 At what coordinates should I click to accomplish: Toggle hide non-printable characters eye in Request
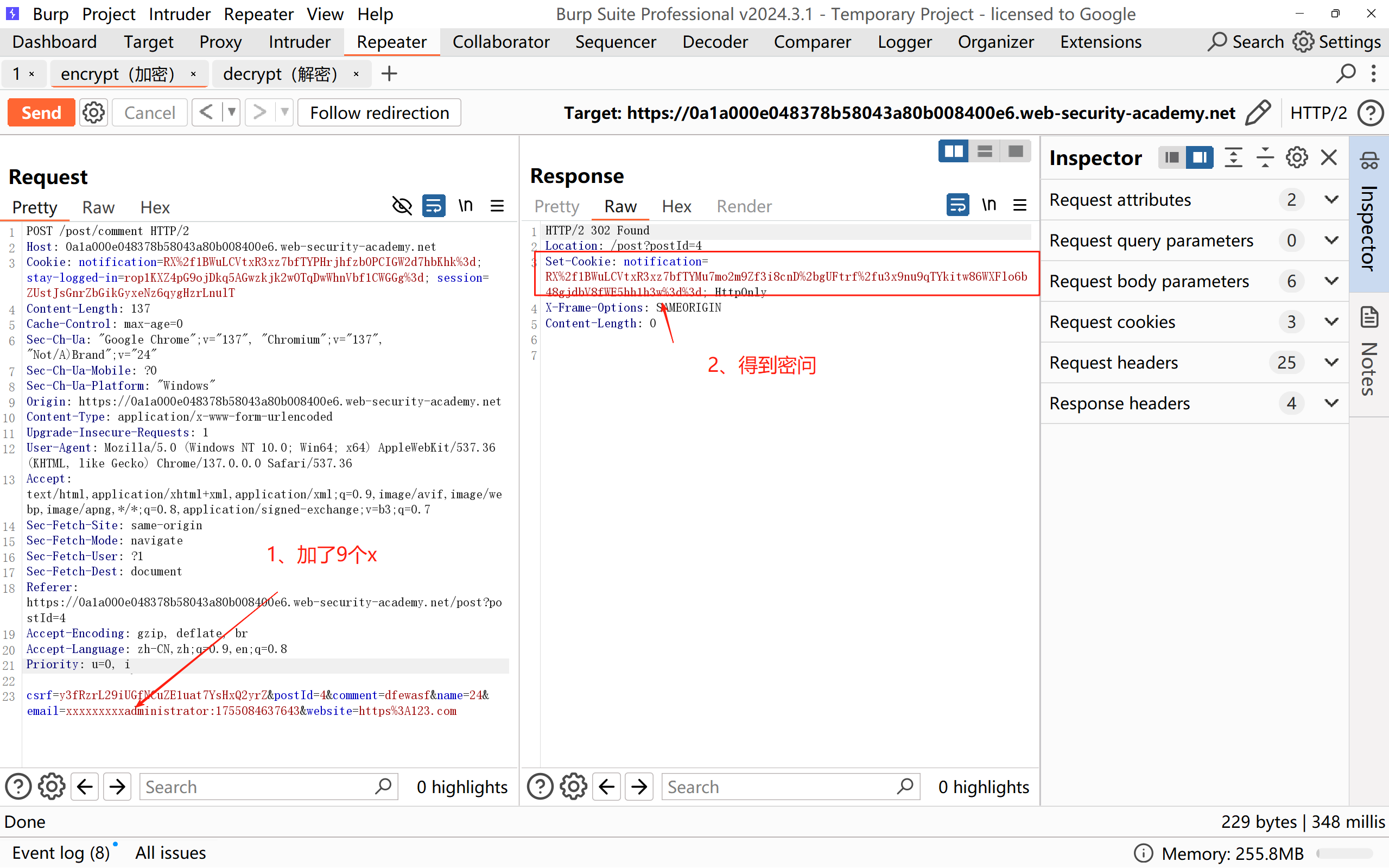(x=402, y=206)
